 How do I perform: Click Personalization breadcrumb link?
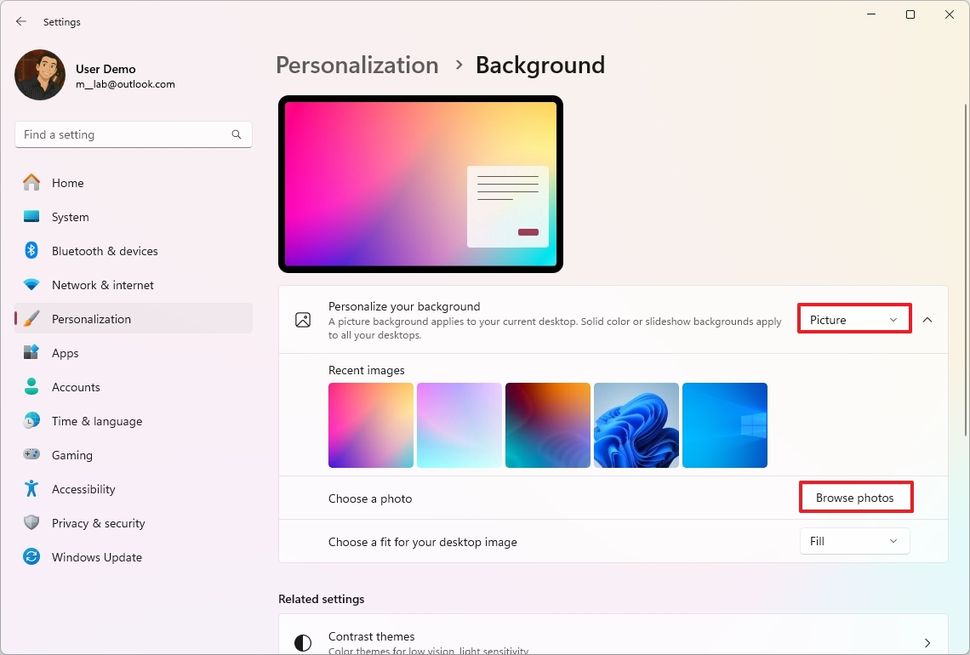[x=357, y=65]
